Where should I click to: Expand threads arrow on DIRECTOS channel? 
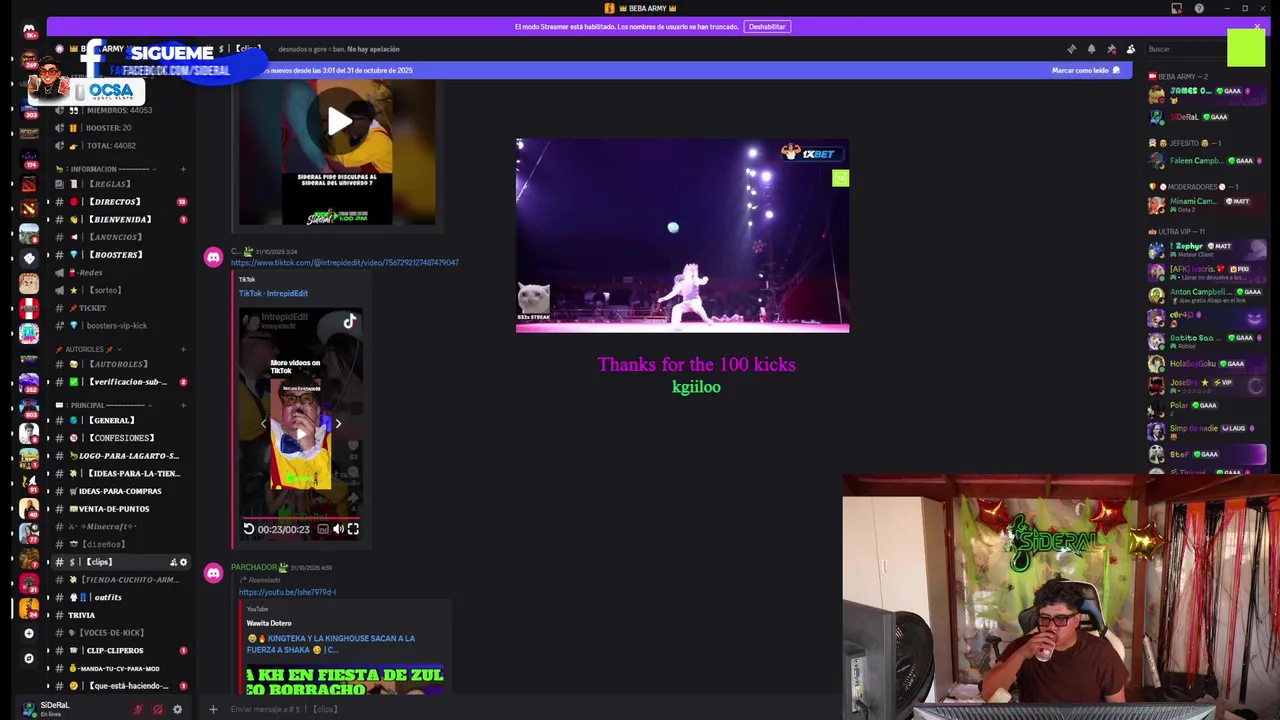48,202
